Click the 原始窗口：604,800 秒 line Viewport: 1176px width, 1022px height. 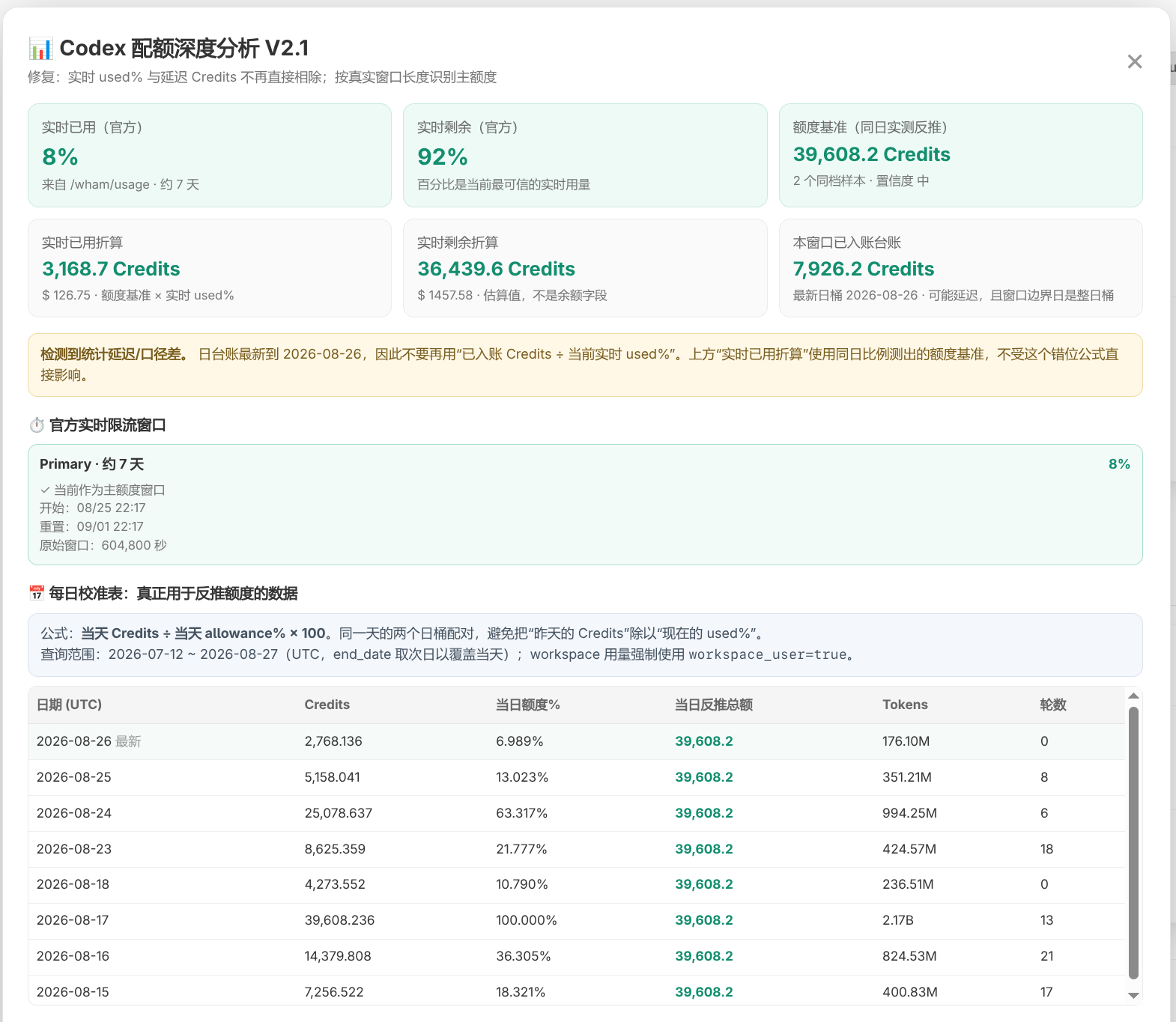[103, 545]
